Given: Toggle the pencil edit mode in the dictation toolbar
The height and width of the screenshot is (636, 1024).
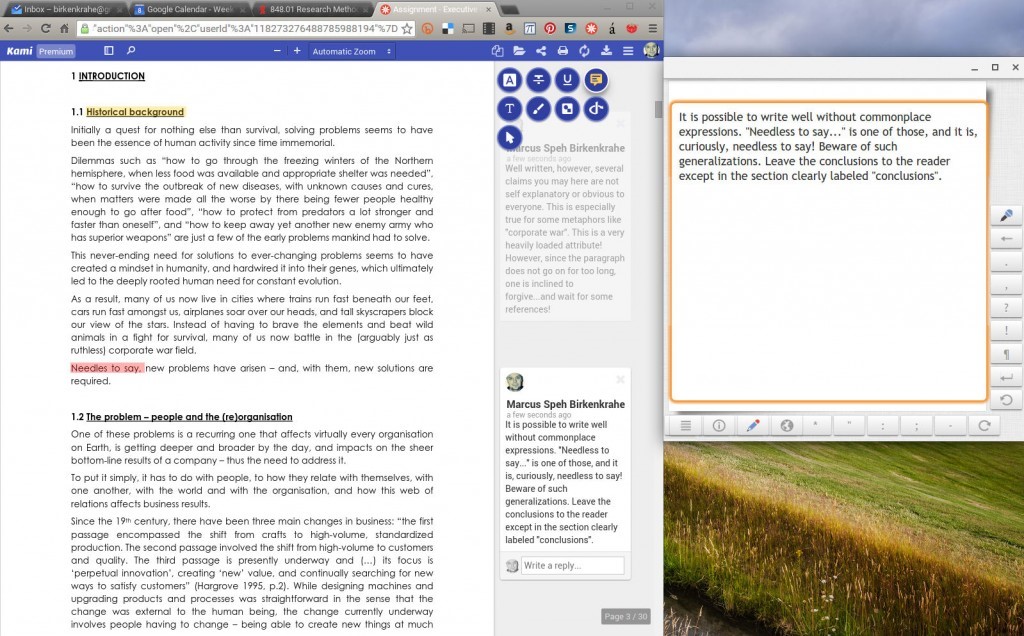Looking at the screenshot, I should [752, 424].
